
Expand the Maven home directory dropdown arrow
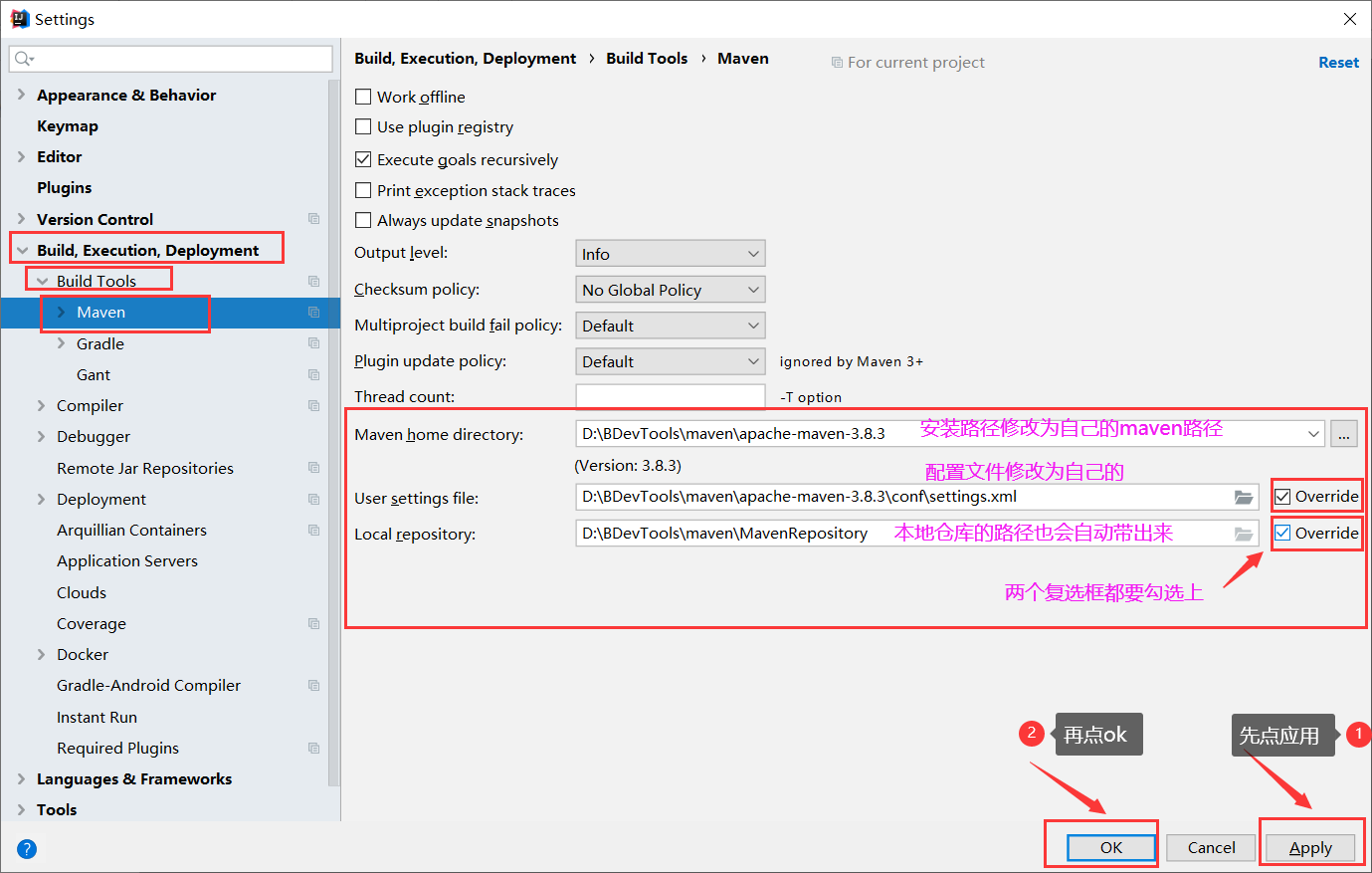(1313, 434)
